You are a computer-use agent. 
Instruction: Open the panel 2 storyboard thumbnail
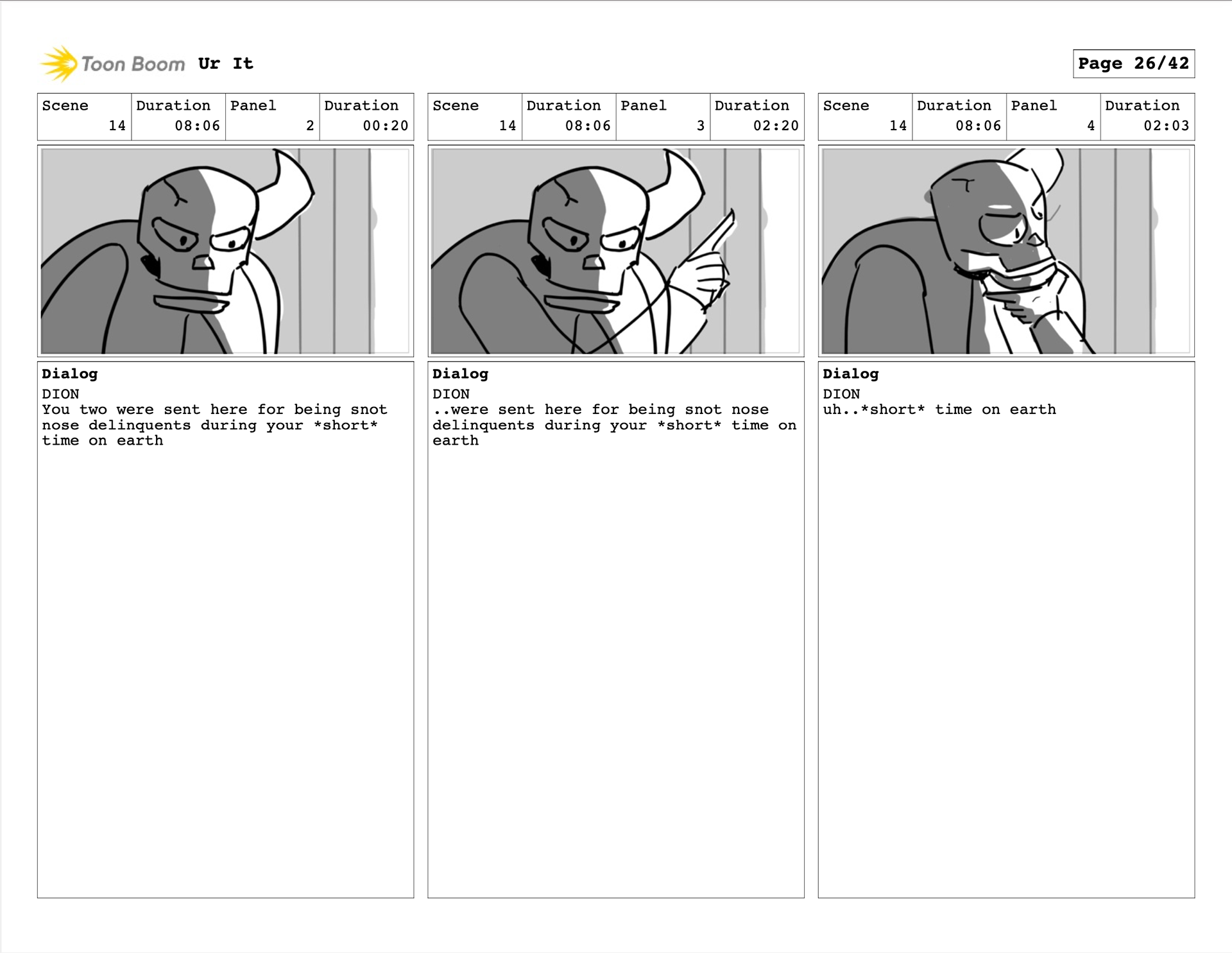tap(225, 251)
